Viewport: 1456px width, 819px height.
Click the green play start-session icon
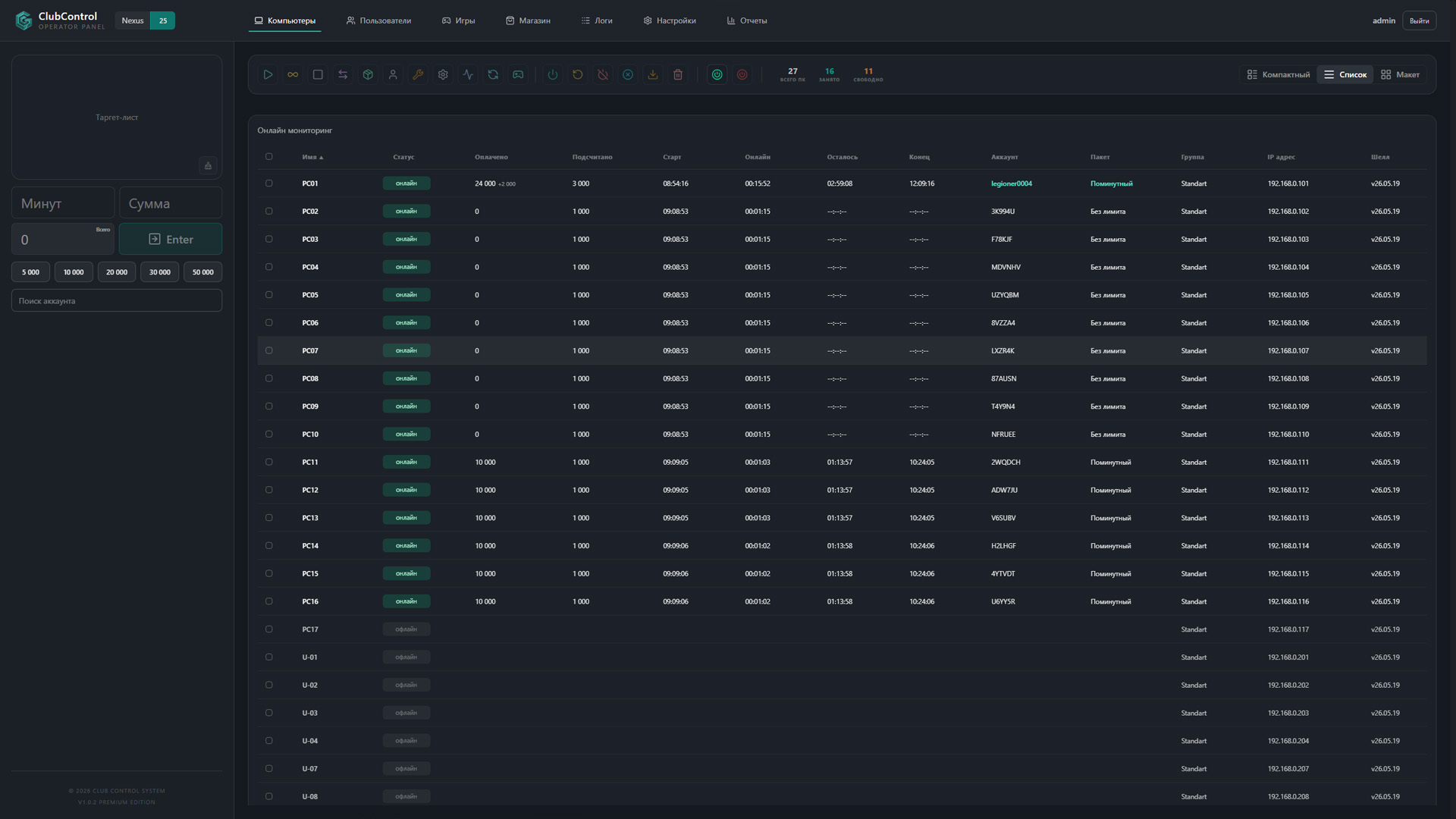click(x=268, y=74)
